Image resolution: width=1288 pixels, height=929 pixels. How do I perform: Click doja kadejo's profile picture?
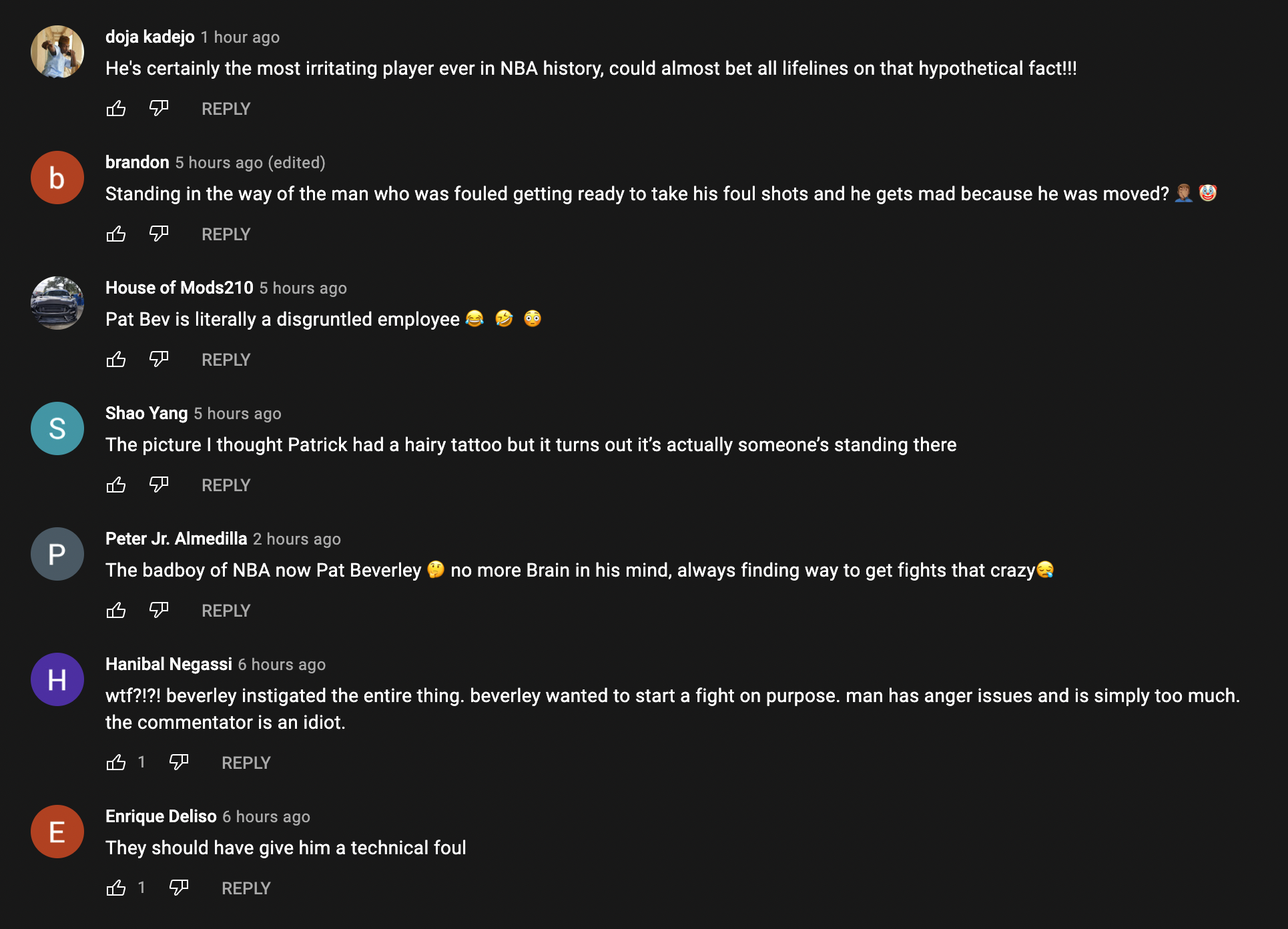(x=57, y=52)
